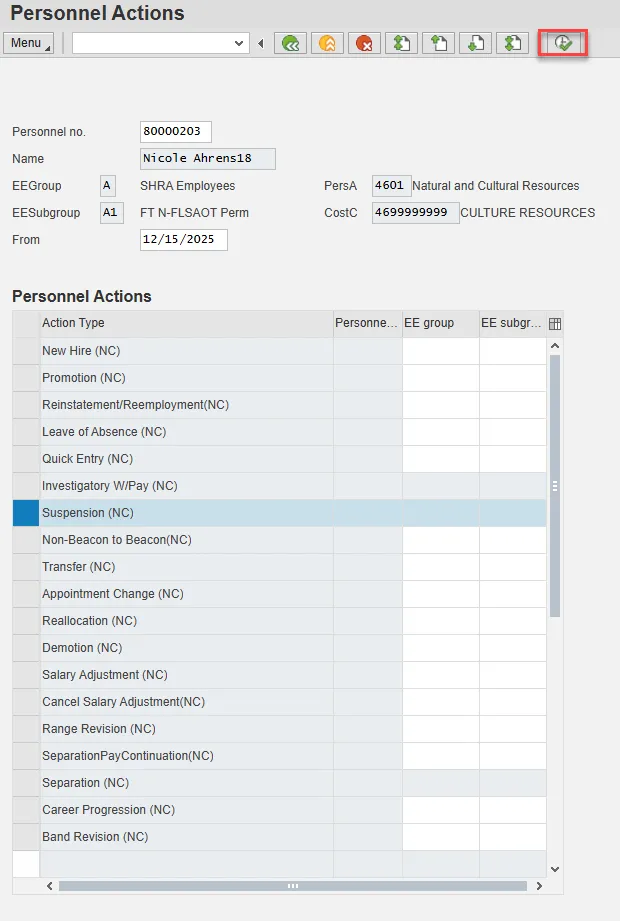Click into the From date field

[183, 240]
